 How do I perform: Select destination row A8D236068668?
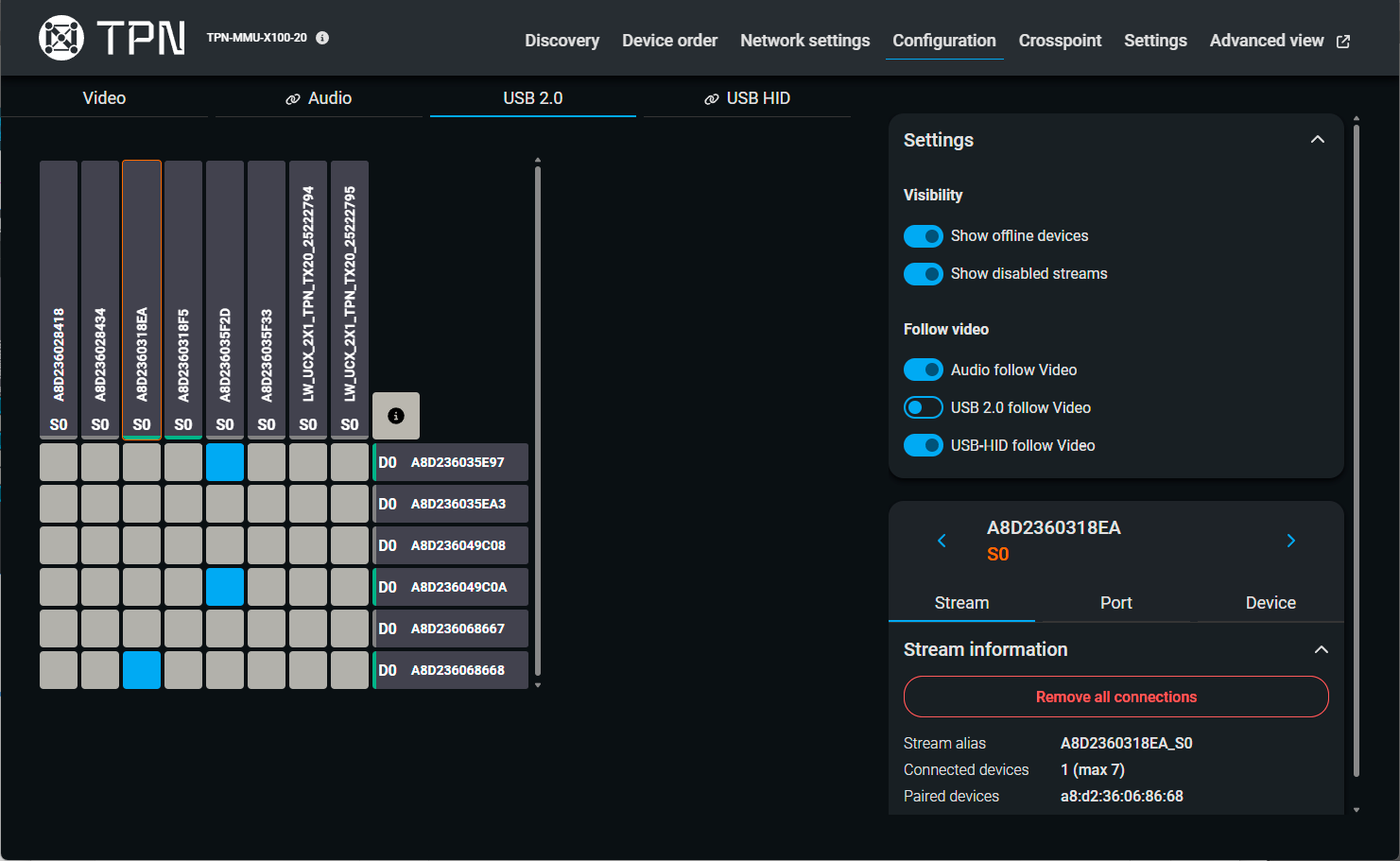[x=451, y=670]
